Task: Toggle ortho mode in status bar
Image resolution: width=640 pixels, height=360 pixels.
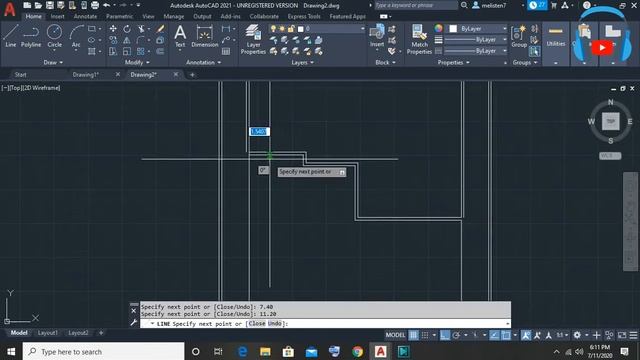Action: click(444, 335)
